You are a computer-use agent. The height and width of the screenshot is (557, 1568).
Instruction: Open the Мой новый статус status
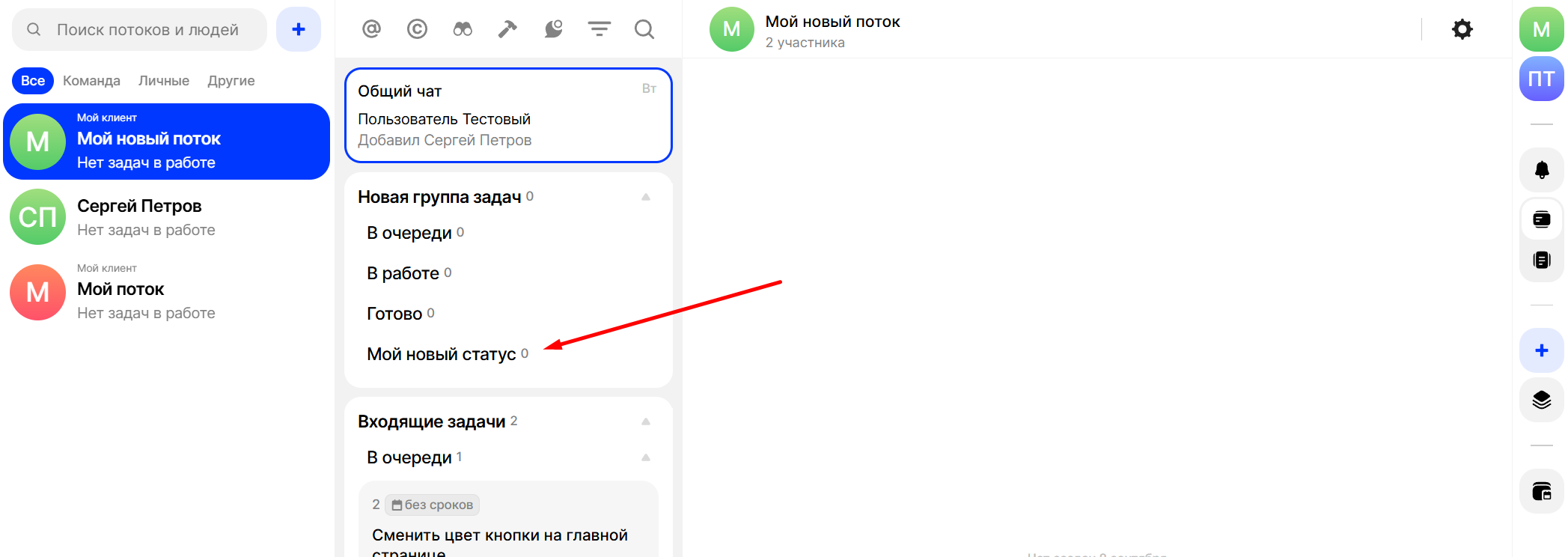[x=442, y=354]
